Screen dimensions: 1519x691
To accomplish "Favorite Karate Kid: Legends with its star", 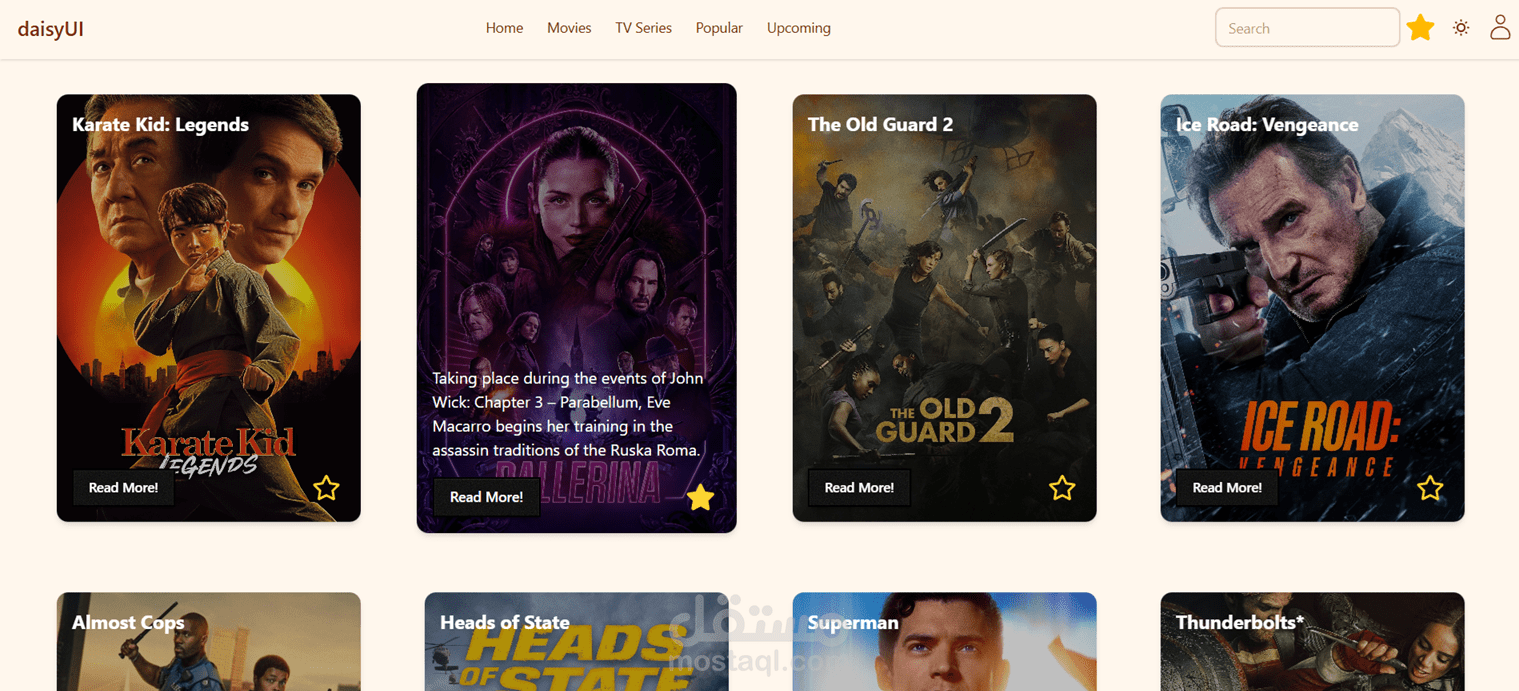I will click(326, 488).
